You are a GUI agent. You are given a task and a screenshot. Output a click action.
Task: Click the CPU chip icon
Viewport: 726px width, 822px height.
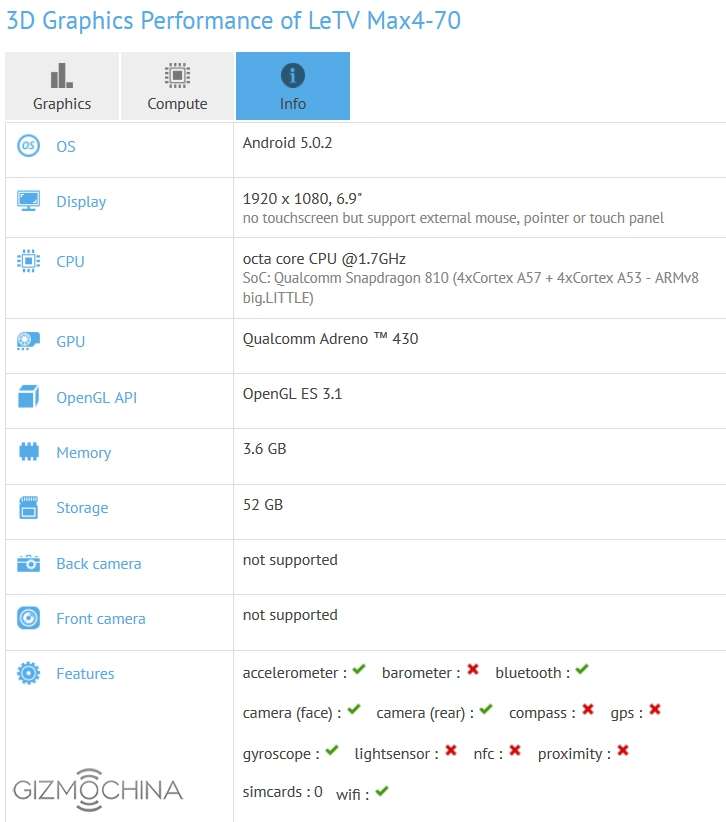pyautogui.click(x=28, y=261)
